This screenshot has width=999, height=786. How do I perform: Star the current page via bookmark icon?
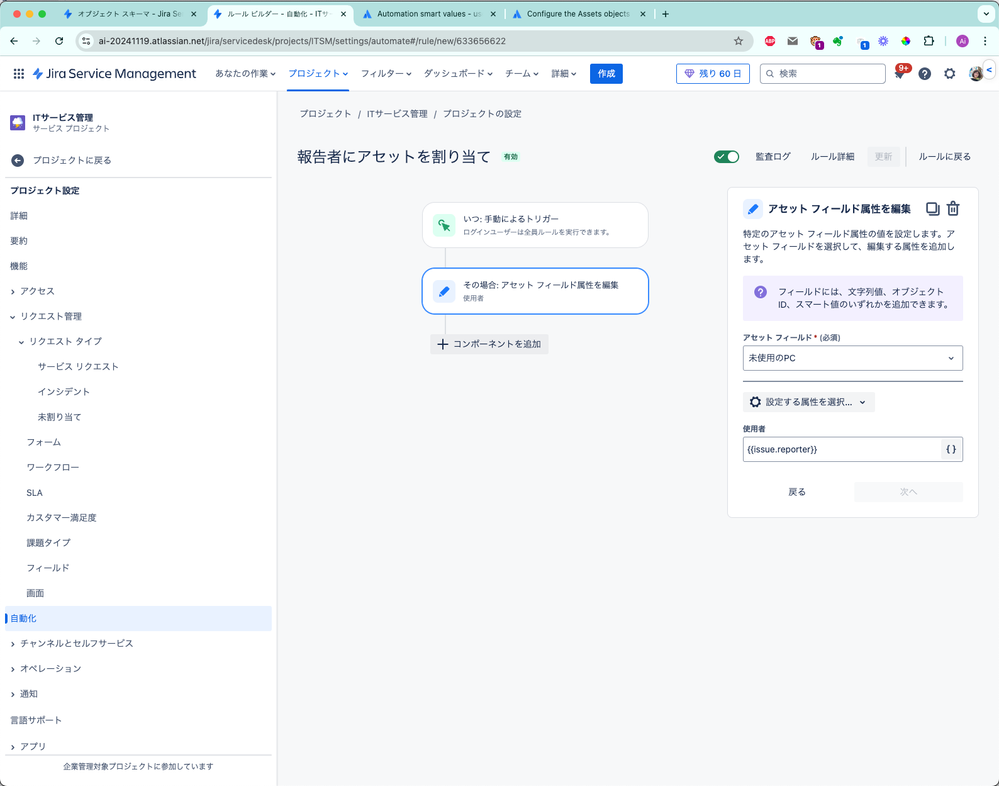738,41
